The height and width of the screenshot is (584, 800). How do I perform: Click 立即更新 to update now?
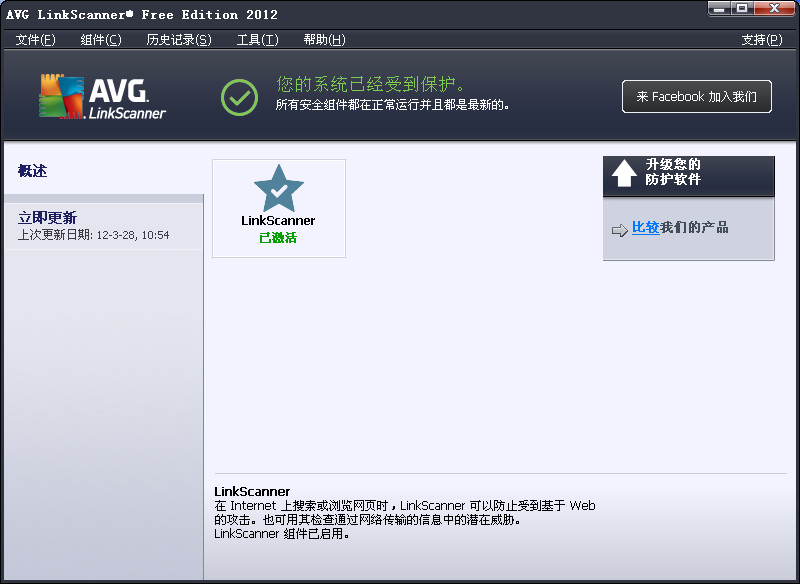(x=47, y=218)
